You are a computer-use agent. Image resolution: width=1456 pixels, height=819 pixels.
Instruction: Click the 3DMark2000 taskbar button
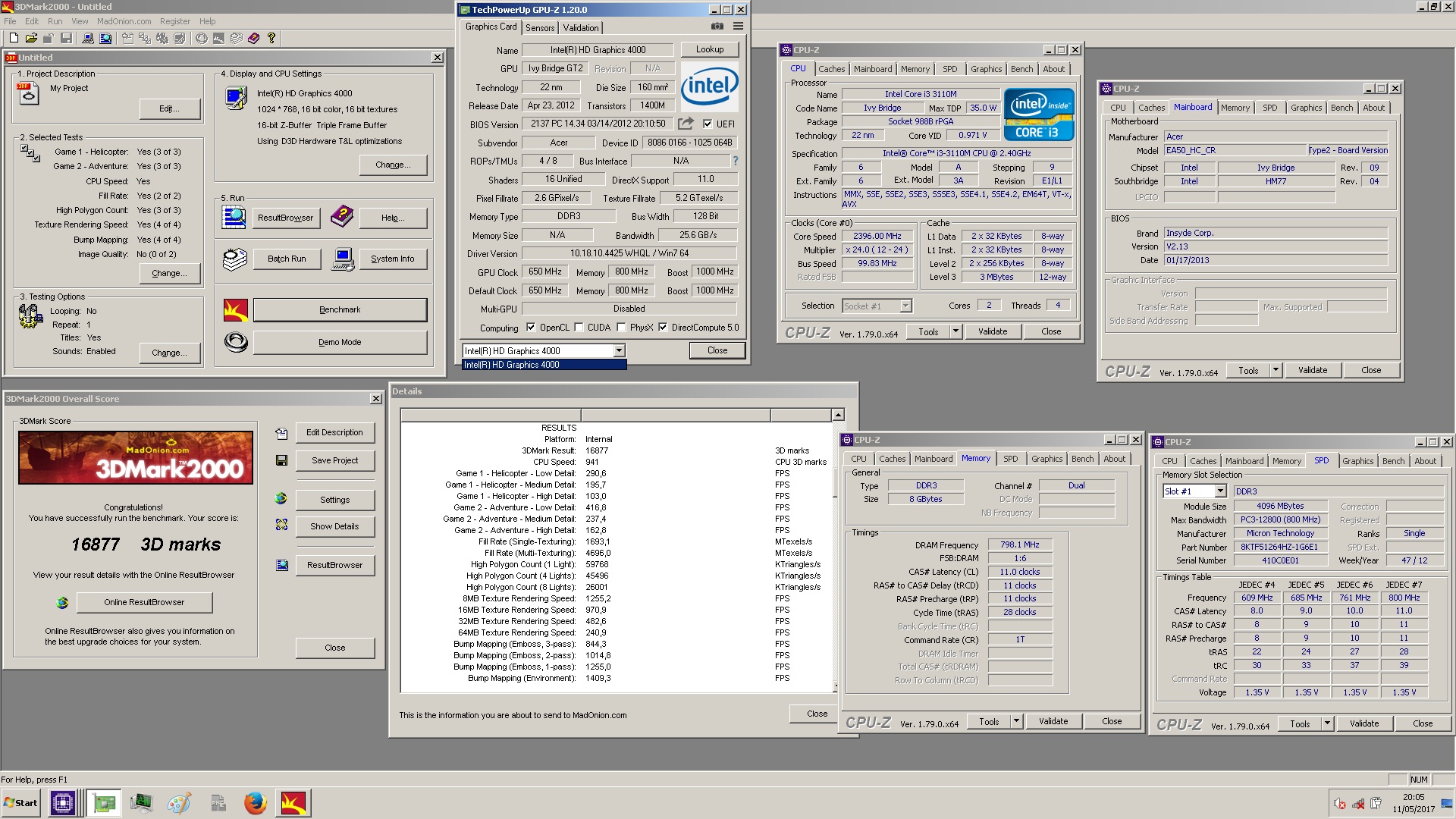(293, 803)
